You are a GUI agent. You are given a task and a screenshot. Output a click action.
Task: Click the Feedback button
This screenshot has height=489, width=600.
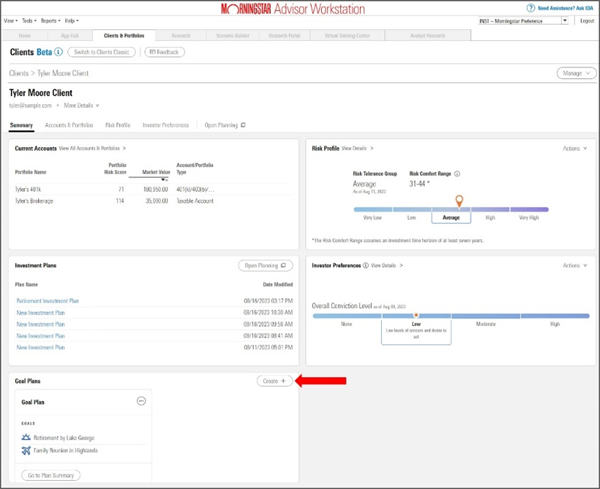coord(165,52)
